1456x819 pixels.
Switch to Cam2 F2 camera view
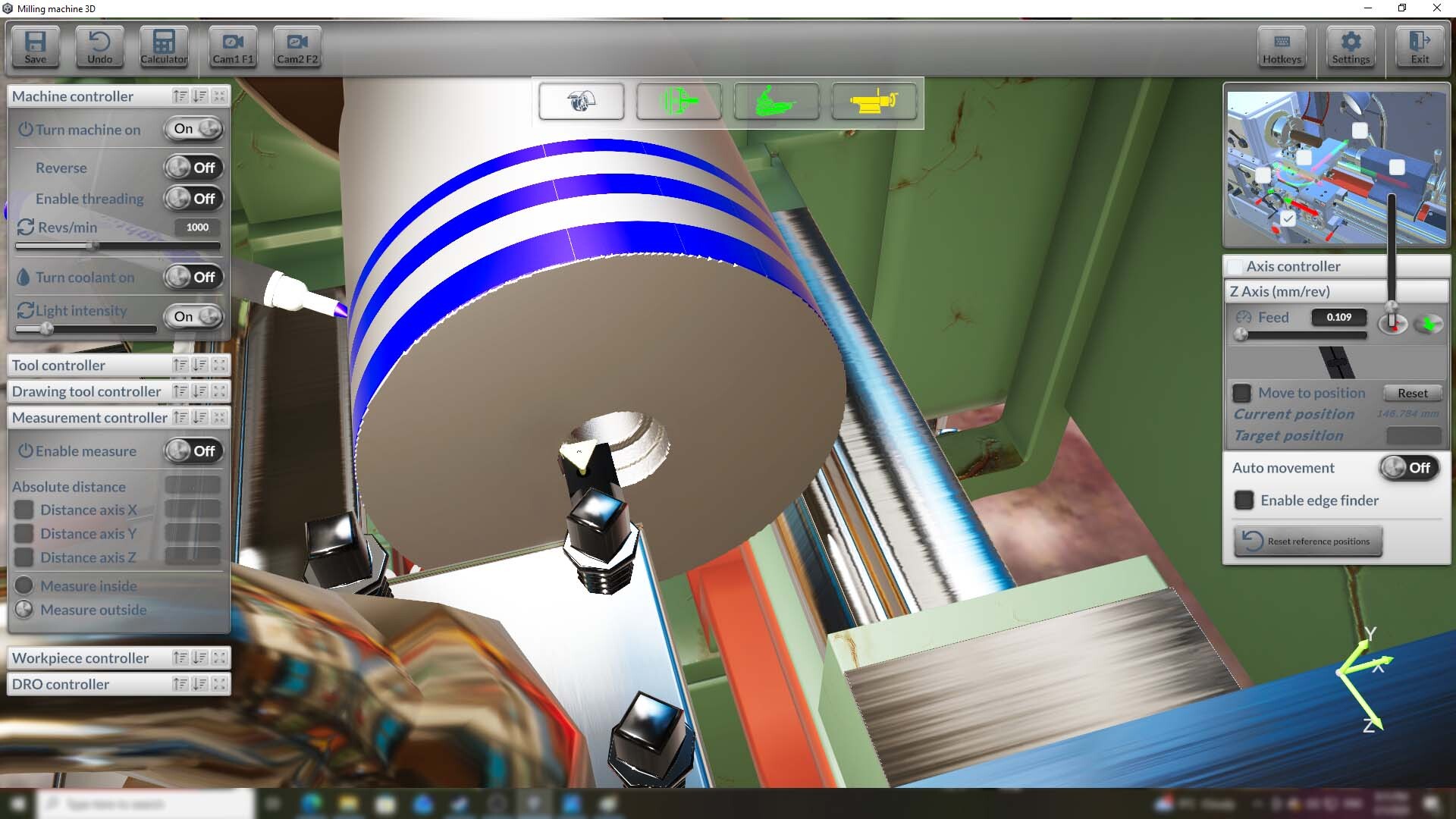297,46
